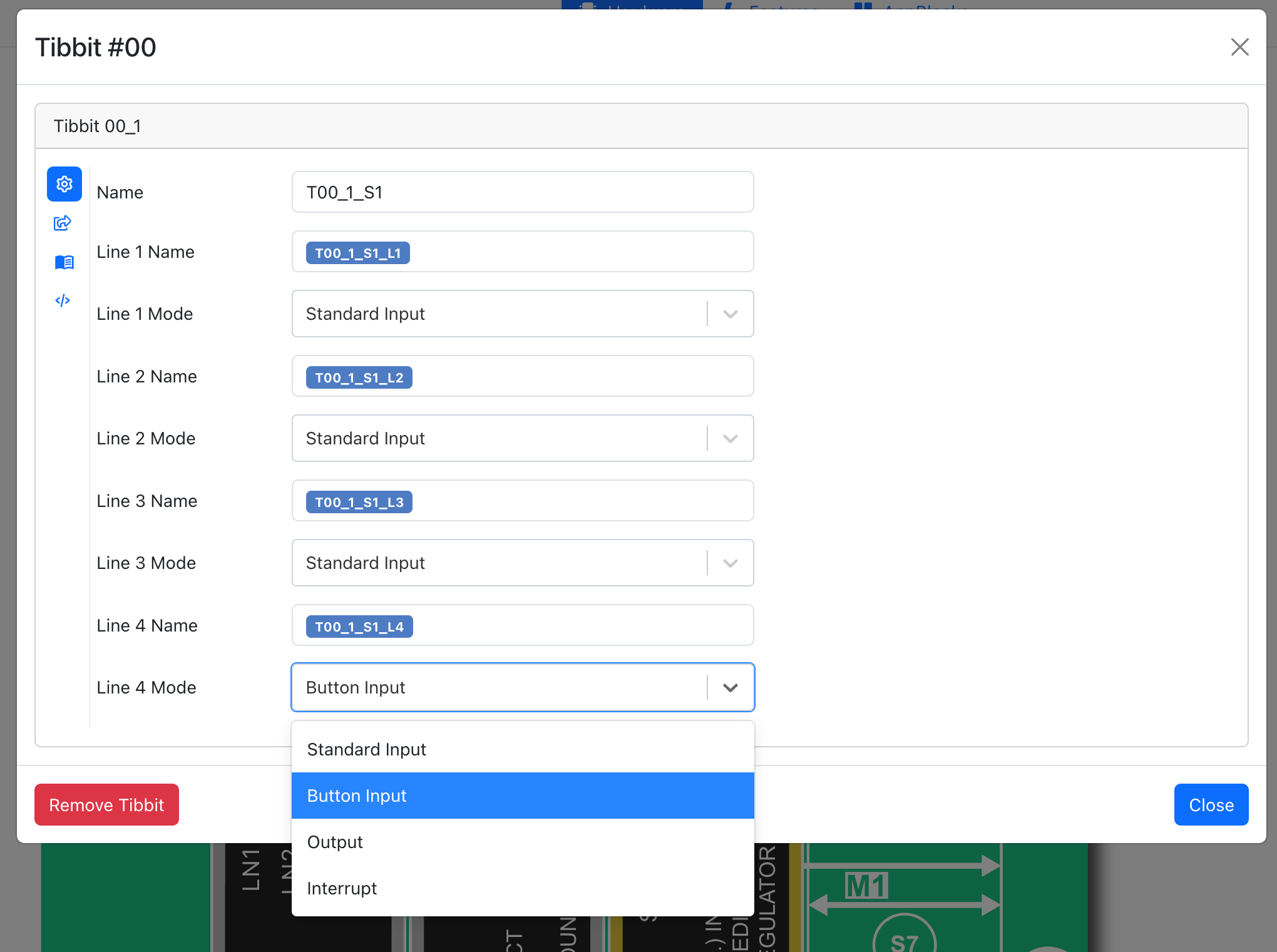Click the T00_1_S1_L3 tag

[x=359, y=502]
